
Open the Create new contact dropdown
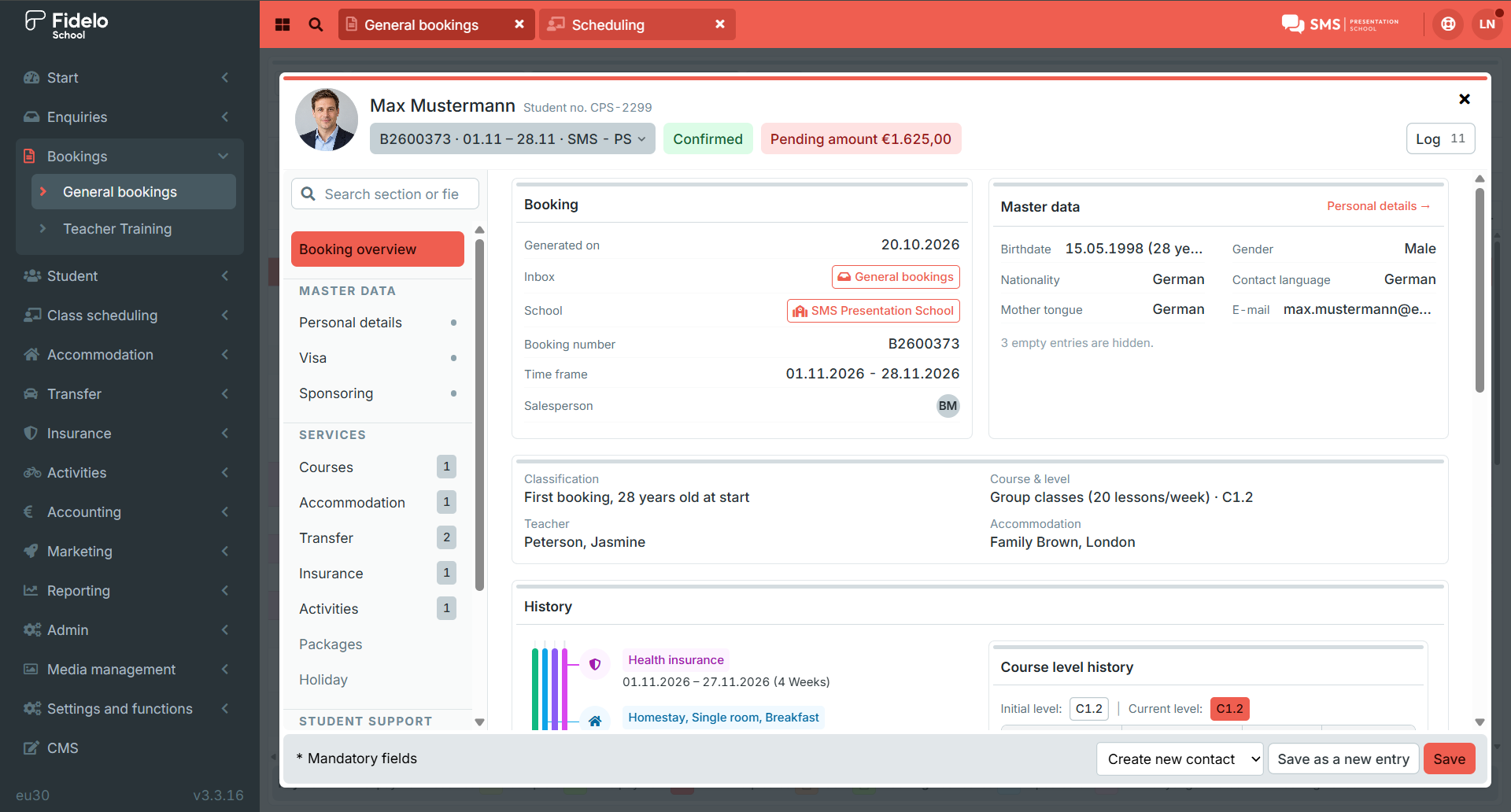click(1180, 759)
